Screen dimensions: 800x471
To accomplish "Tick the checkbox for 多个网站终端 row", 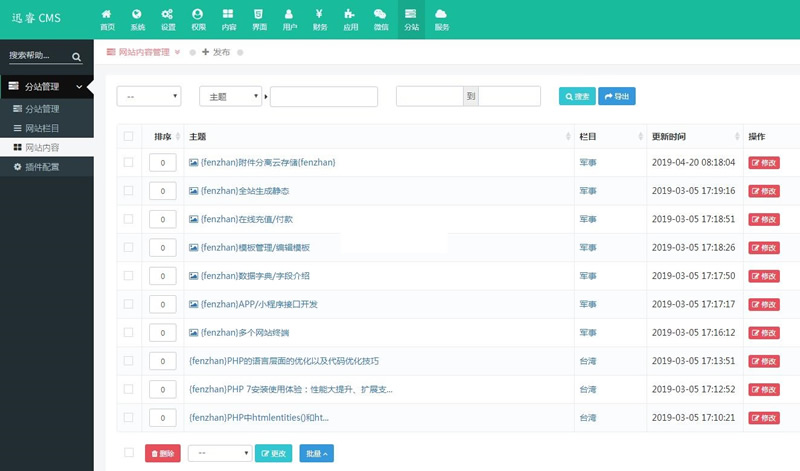I will [x=128, y=332].
